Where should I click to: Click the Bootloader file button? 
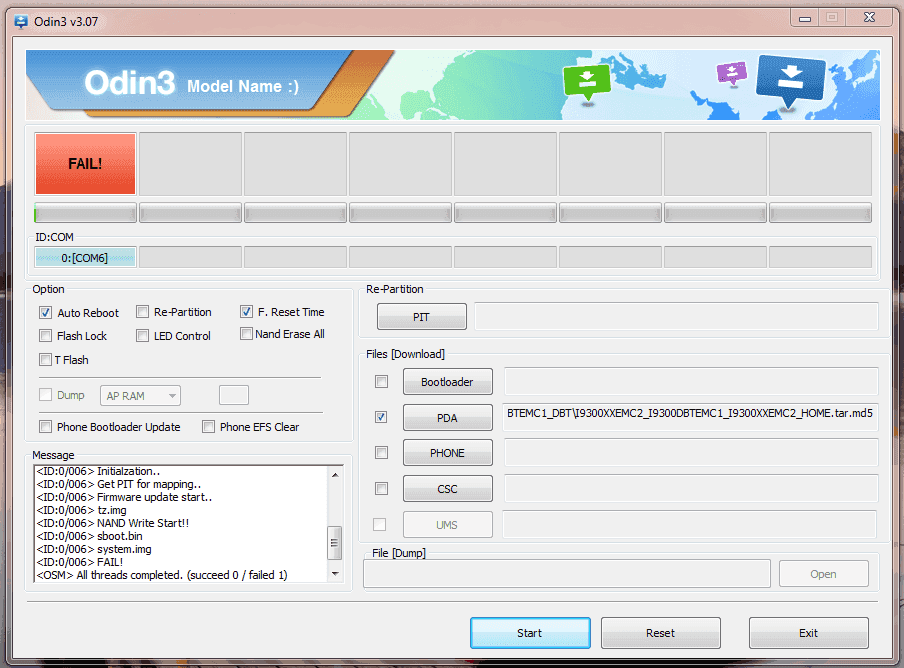(447, 382)
